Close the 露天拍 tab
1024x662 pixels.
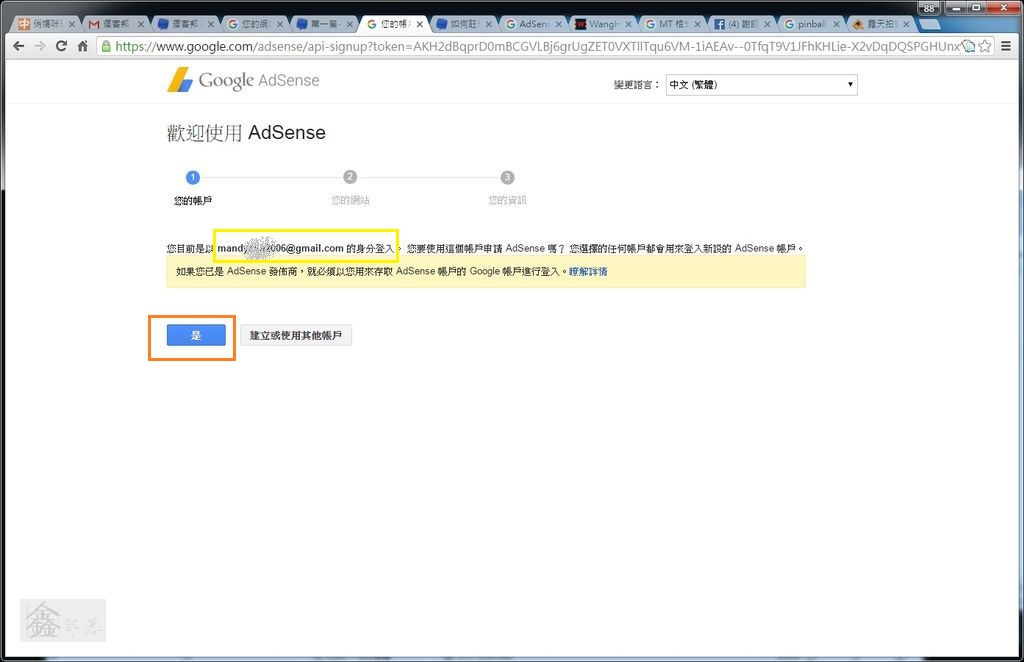click(906, 24)
